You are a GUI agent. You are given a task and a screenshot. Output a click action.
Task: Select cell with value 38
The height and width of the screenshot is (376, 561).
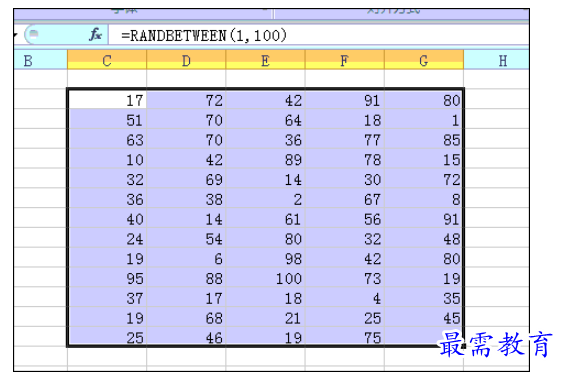(x=186, y=199)
